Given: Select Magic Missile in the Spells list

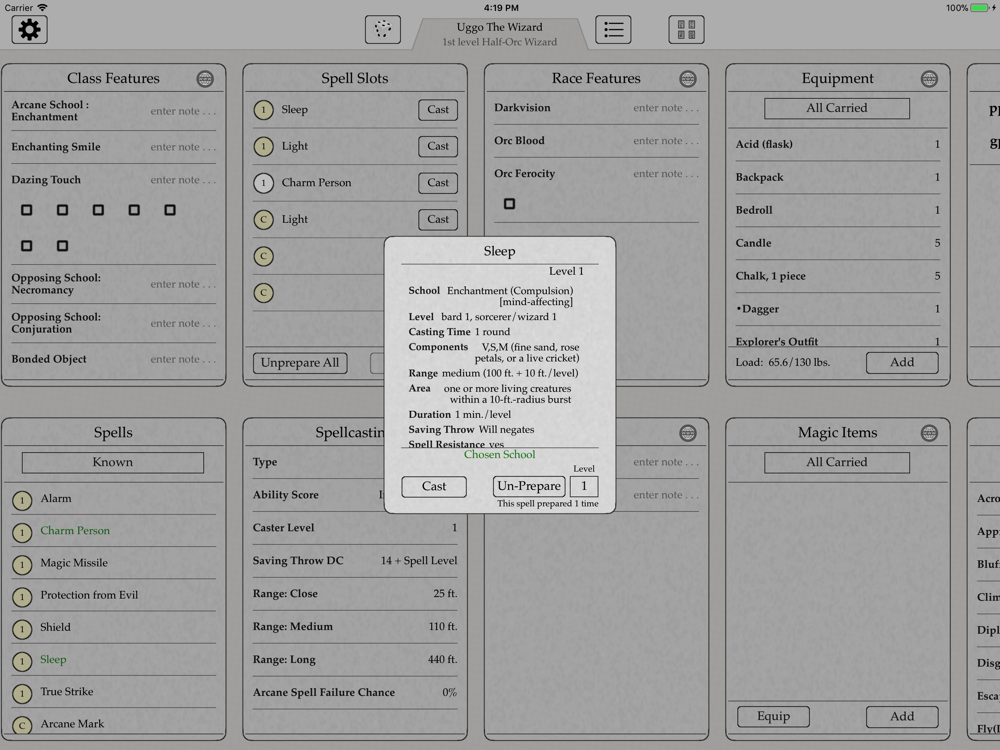Looking at the screenshot, I should click(x=74, y=563).
